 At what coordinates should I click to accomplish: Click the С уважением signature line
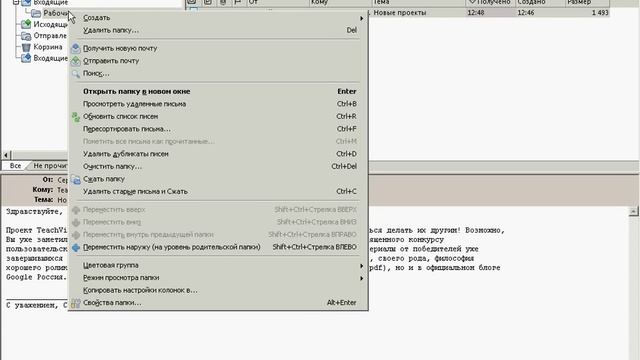37,305
